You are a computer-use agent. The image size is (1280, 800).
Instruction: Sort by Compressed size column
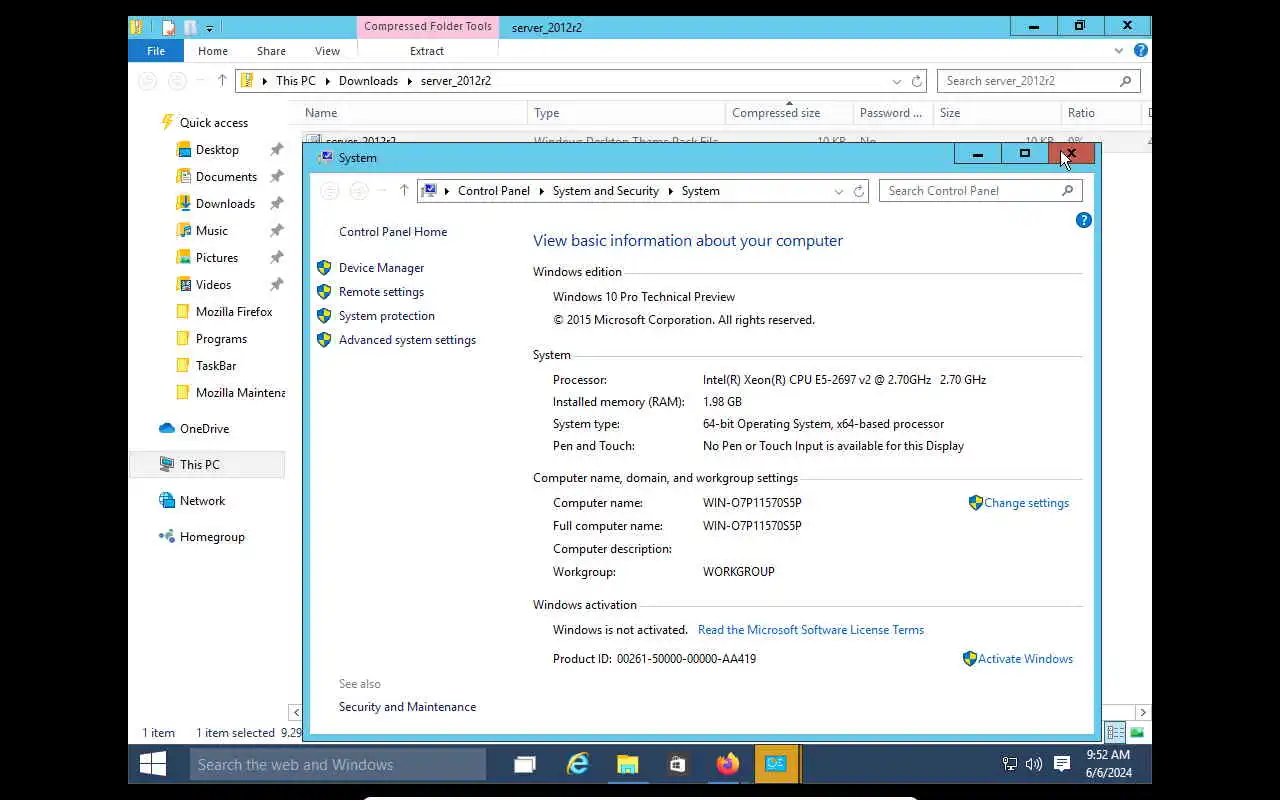click(x=789, y=113)
